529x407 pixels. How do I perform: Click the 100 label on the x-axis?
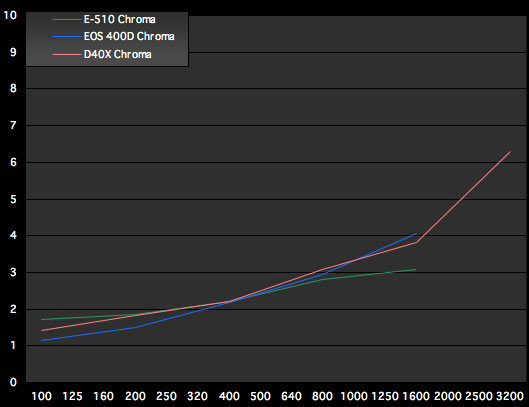(41, 396)
